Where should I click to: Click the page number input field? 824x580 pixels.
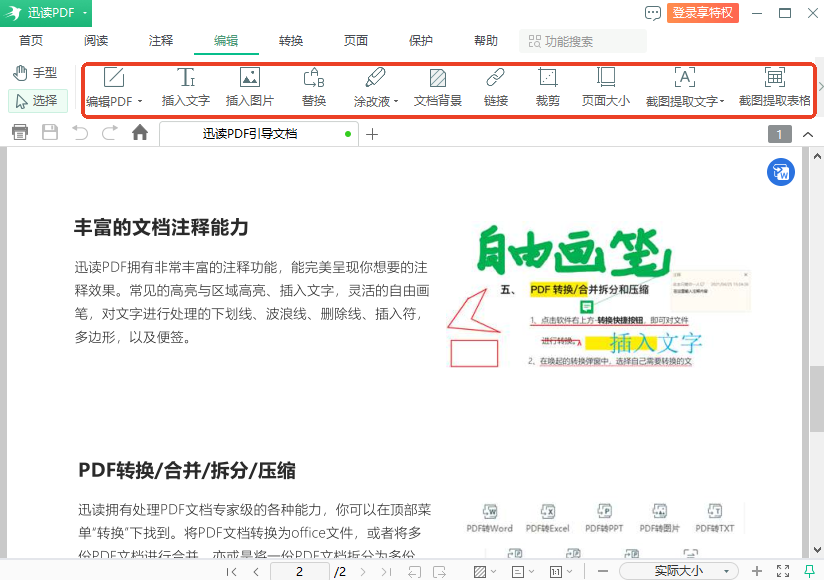pyautogui.click(x=300, y=572)
